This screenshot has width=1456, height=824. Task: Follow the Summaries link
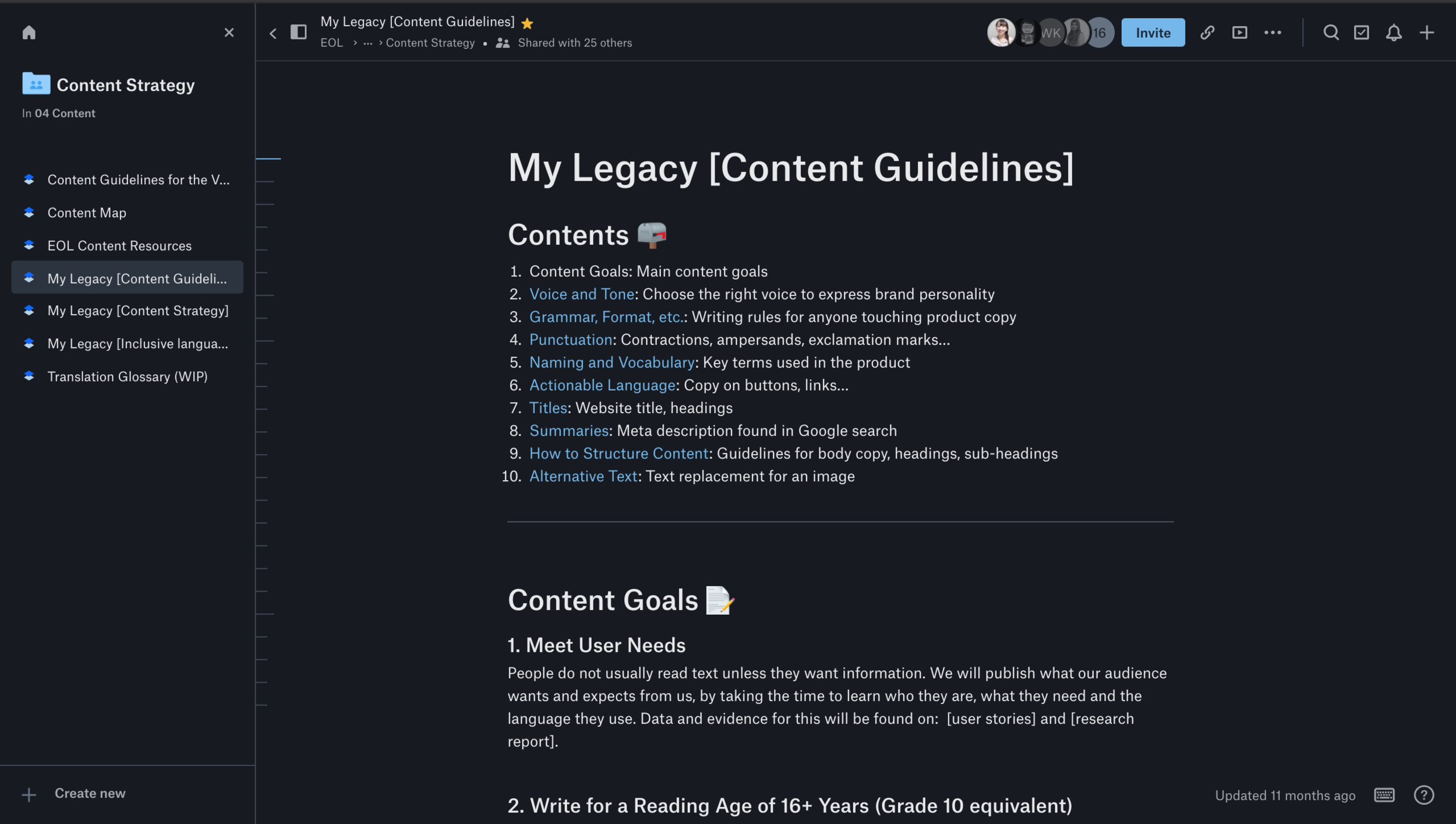568,431
